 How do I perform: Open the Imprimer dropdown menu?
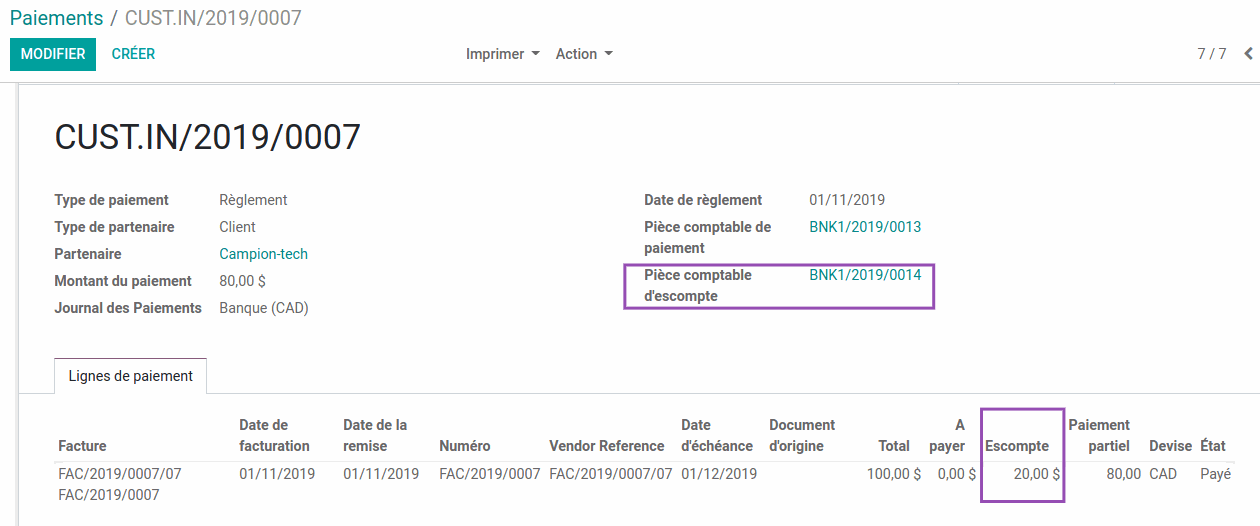502,54
